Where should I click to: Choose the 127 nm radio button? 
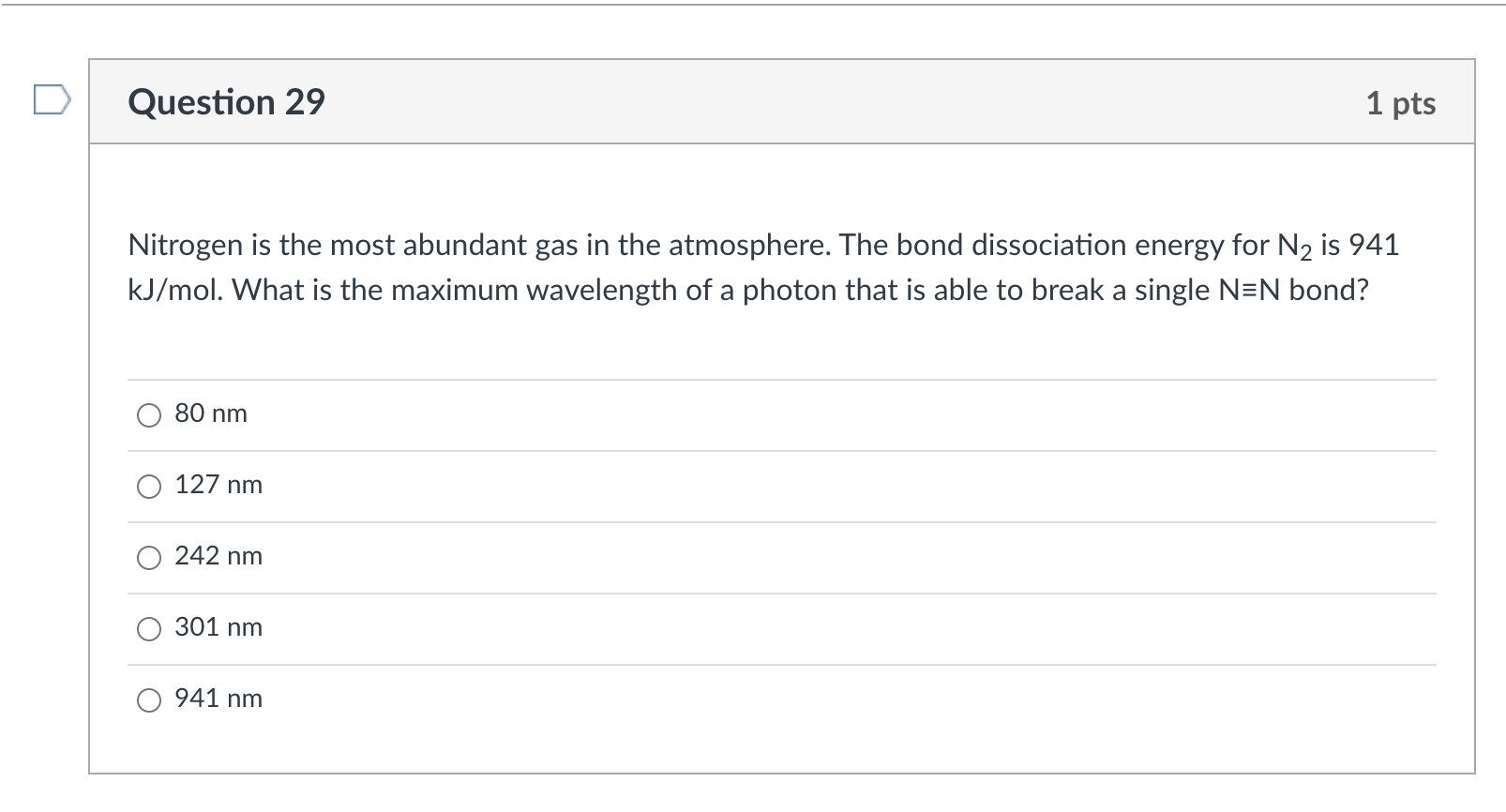pyautogui.click(x=149, y=486)
